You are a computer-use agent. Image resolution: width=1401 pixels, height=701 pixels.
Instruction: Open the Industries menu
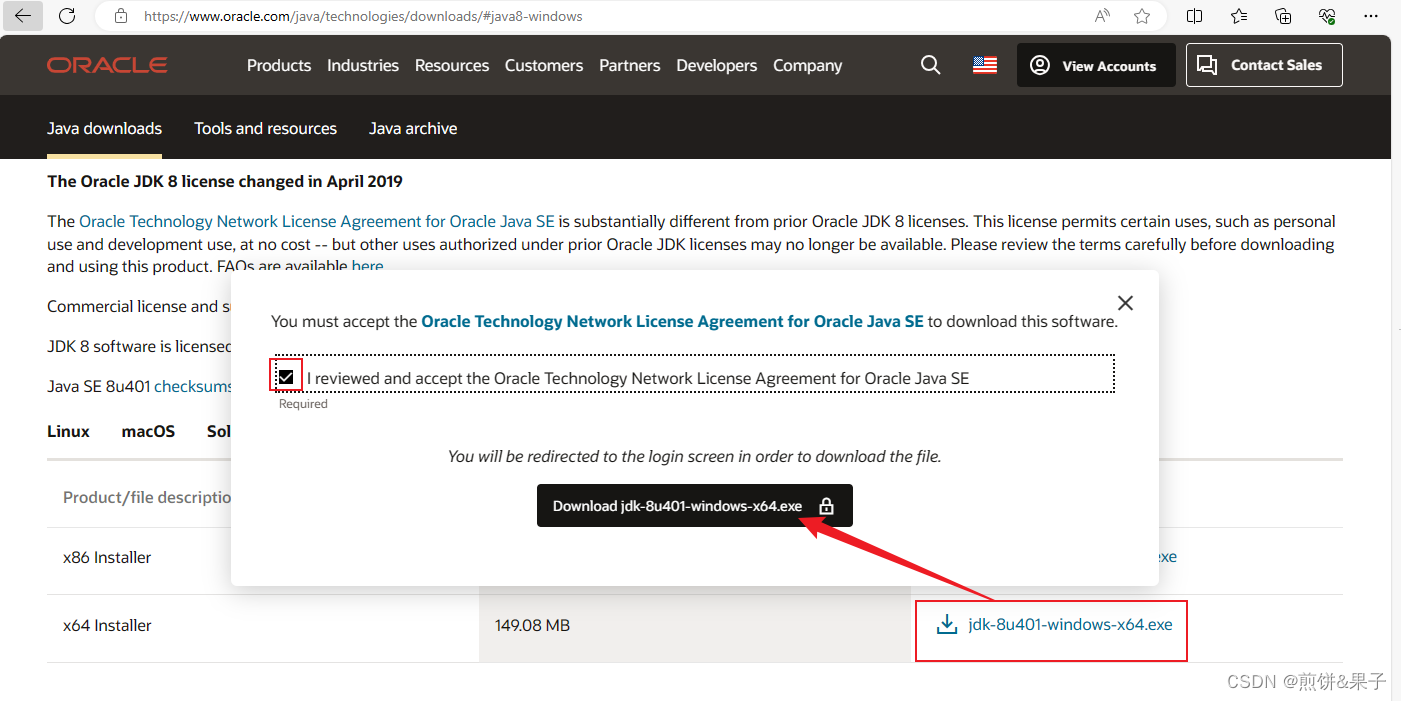363,65
